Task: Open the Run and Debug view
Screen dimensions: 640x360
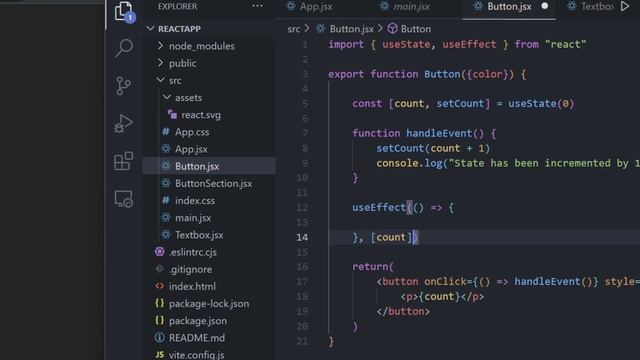Action: 123,123
